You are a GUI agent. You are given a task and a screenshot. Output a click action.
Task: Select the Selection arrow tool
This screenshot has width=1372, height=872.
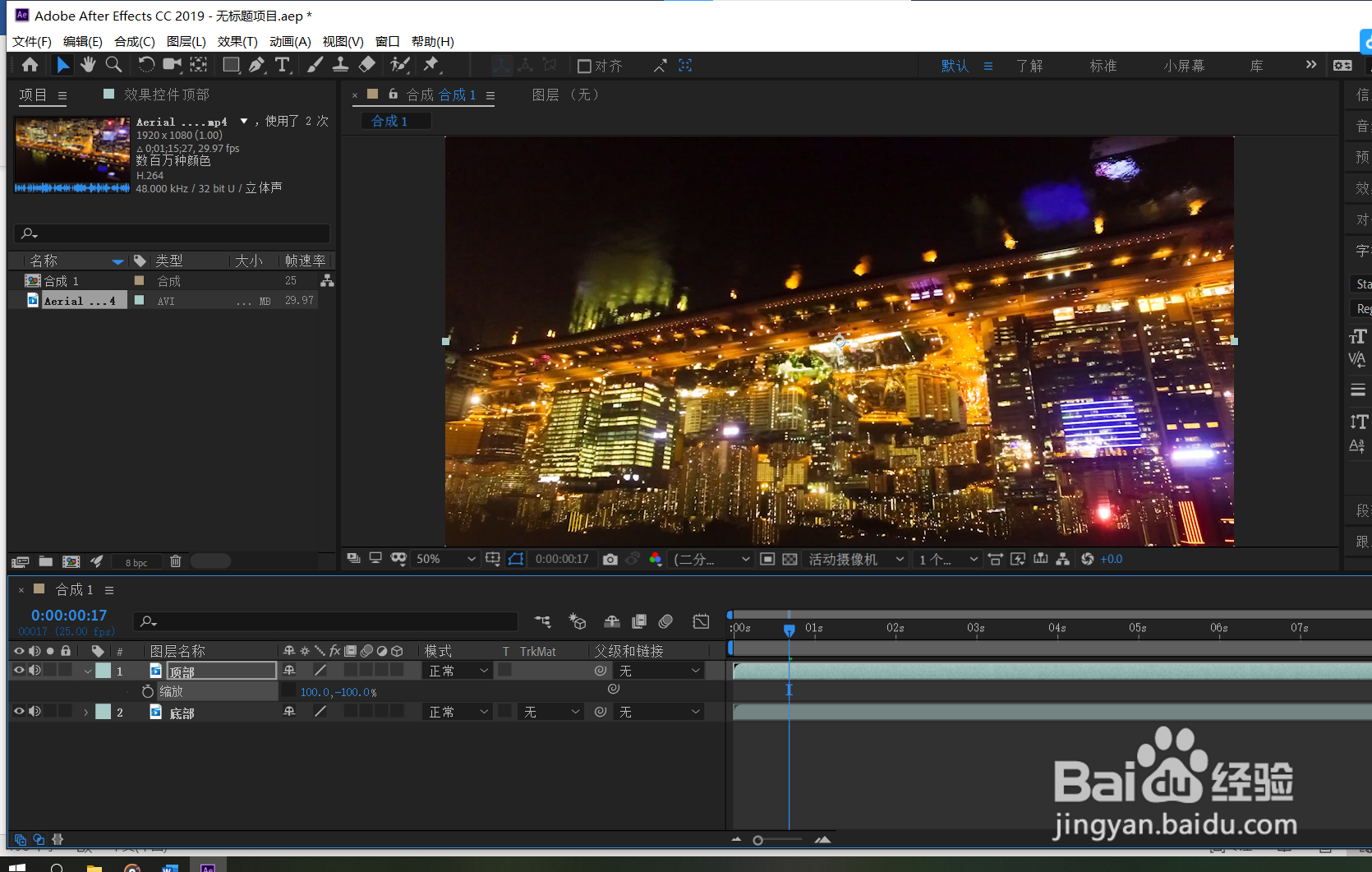click(63, 65)
